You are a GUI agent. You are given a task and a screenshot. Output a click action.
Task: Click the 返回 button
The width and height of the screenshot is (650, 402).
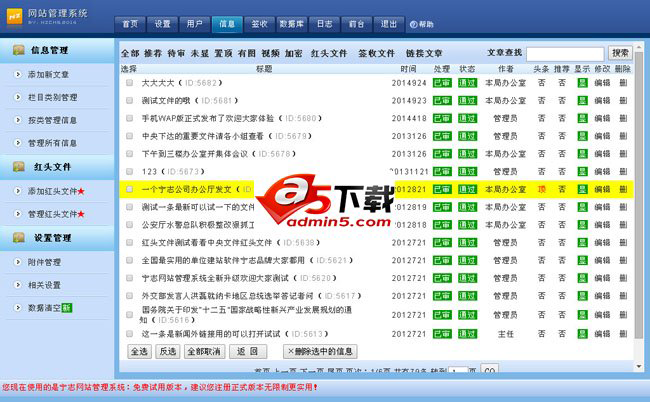tap(247, 351)
